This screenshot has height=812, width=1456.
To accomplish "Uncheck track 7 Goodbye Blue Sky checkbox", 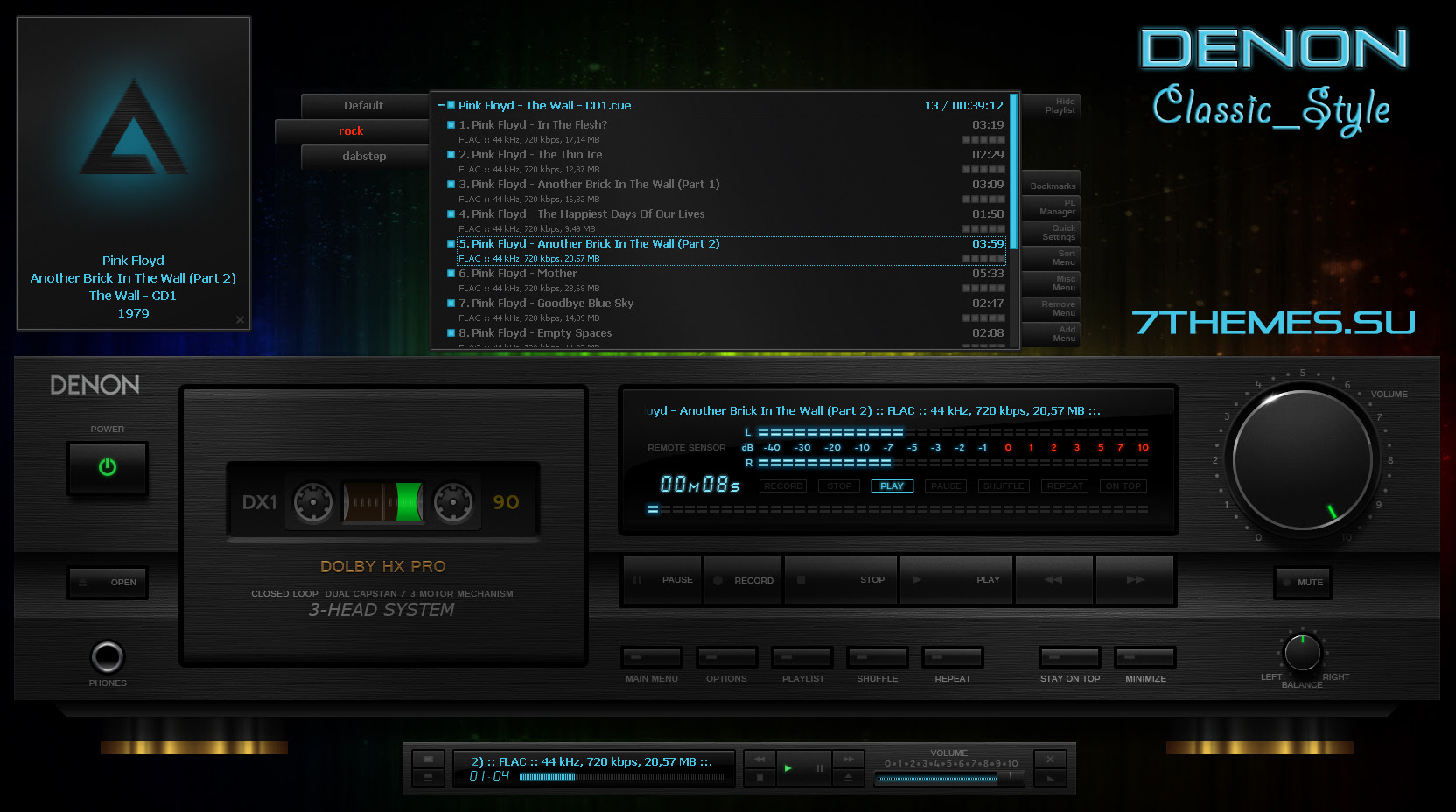I will point(451,304).
